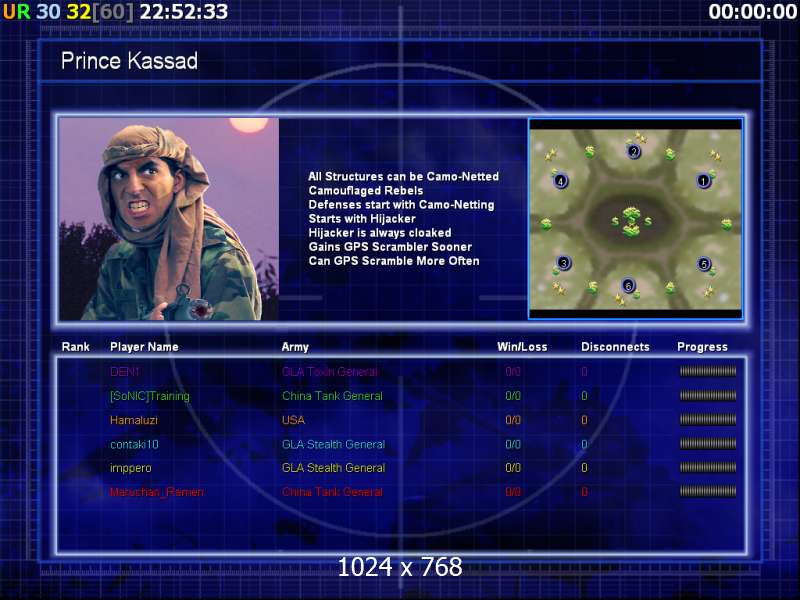Screen dimensions: 800x600
Task: Click start position 5 on the minimap
Action: [x=704, y=264]
